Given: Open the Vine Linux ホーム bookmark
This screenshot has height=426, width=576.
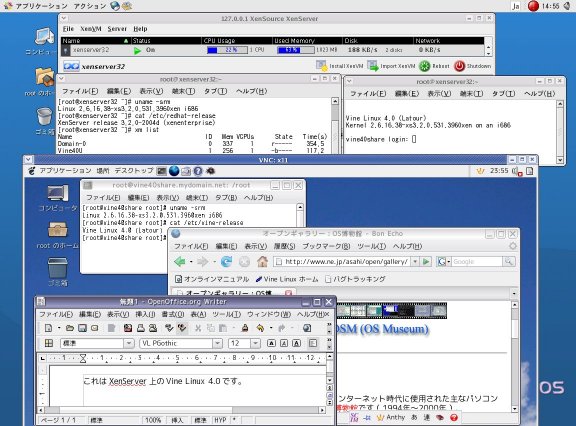Looking at the screenshot, I should click(287, 279).
